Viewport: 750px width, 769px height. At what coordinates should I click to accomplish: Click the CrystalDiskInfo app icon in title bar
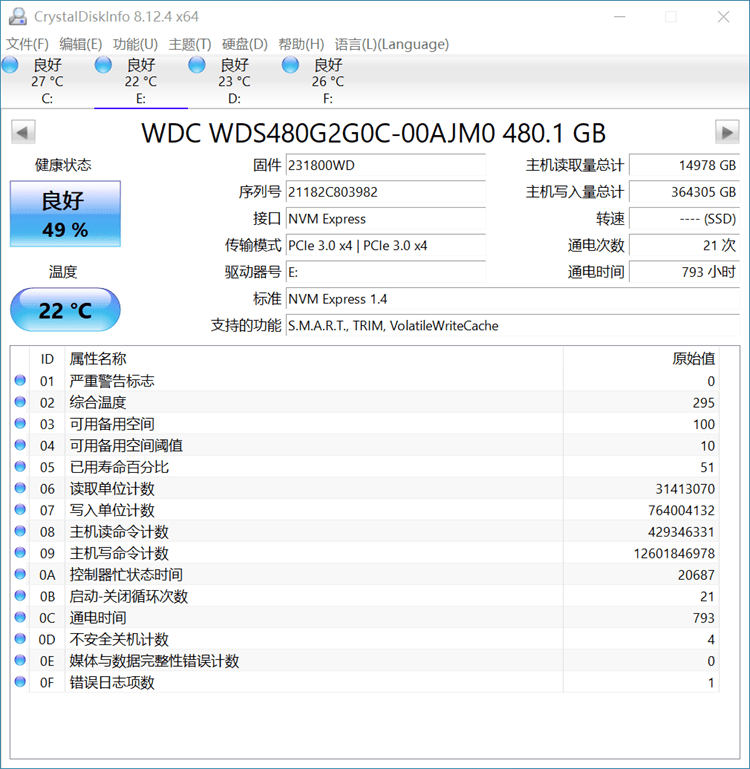click(18, 17)
